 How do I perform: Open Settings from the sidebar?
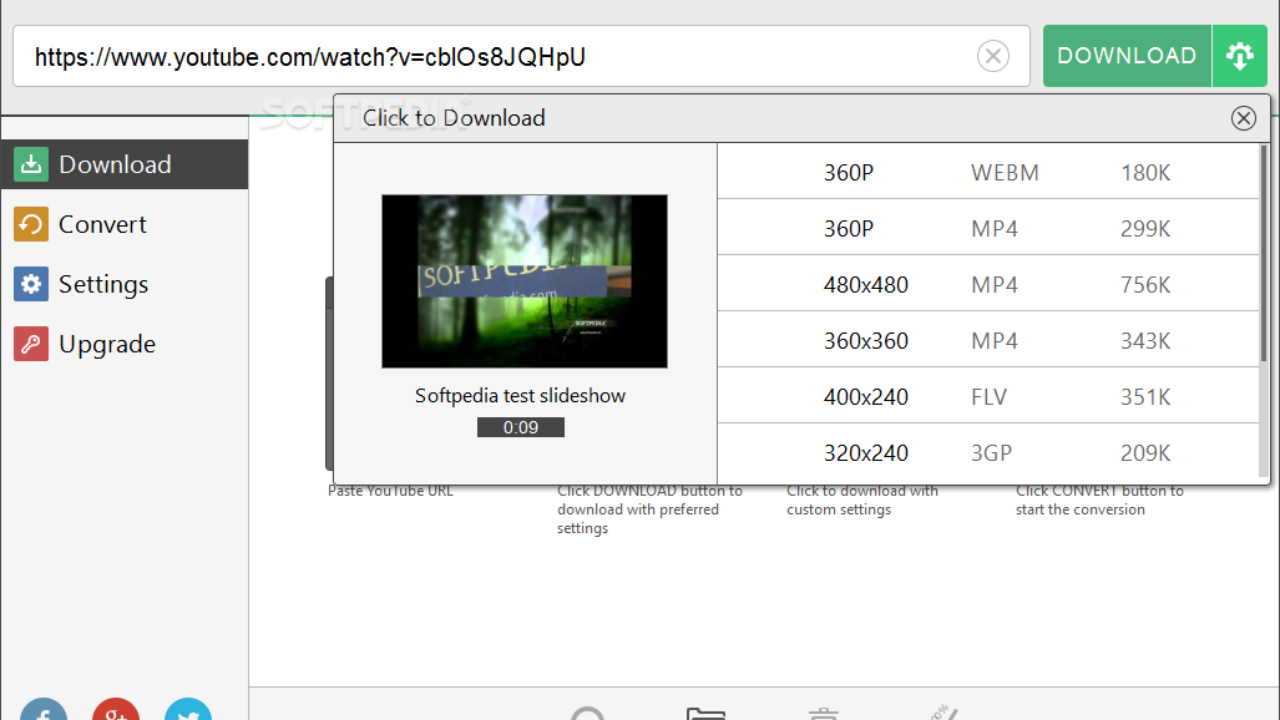click(x=124, y=284)
